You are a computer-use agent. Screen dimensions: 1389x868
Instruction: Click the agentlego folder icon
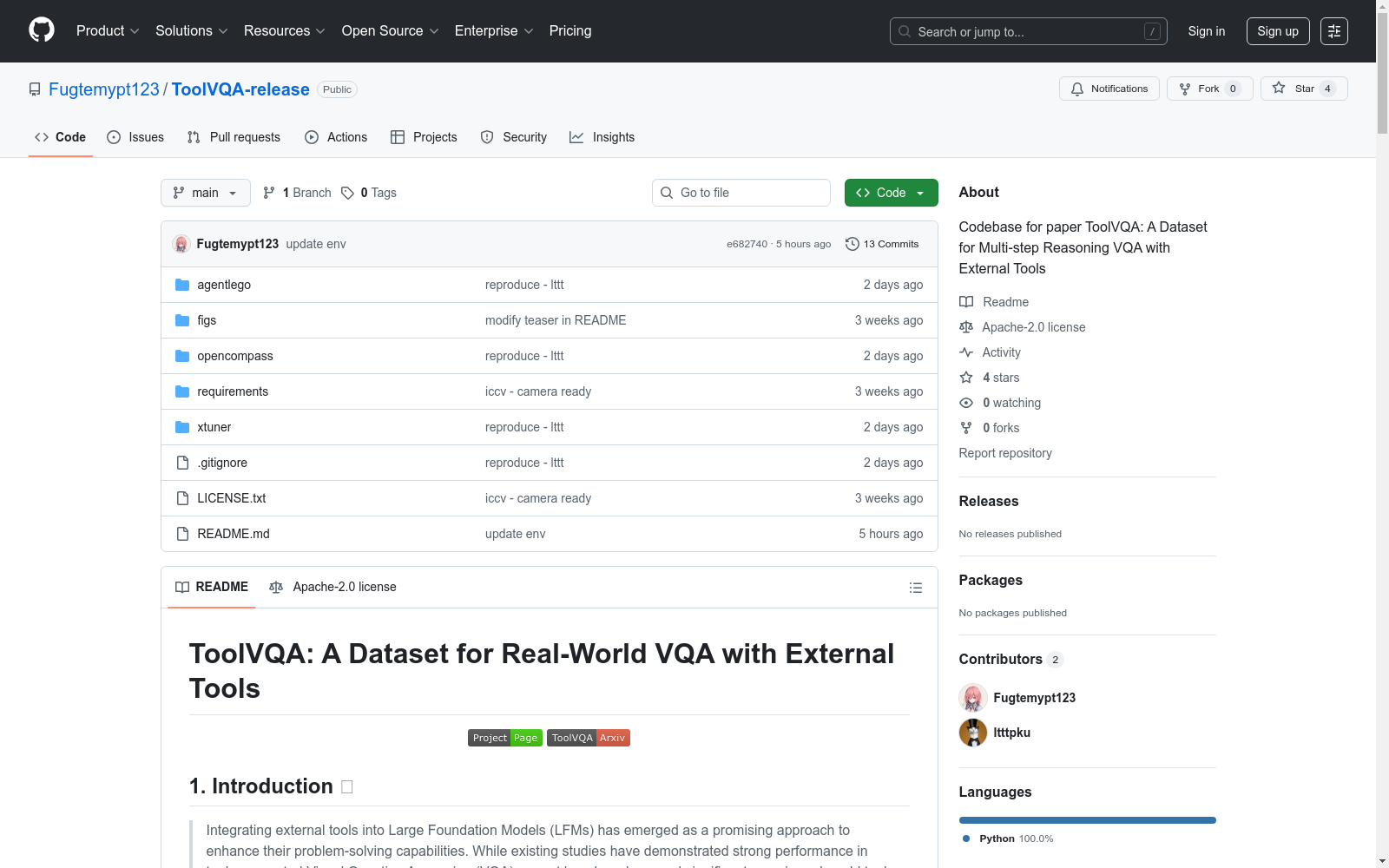(182, 285)
